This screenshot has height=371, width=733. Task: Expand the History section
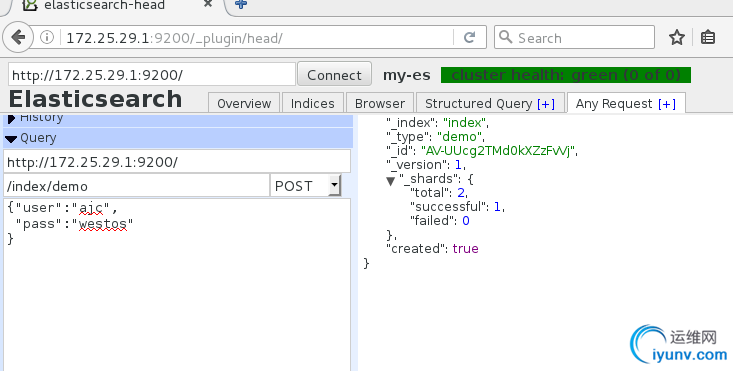178,120
